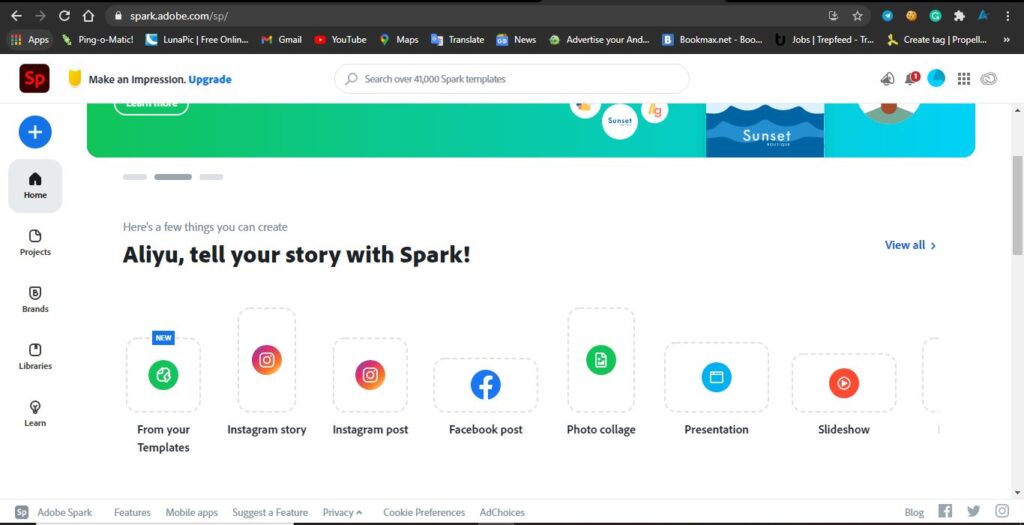Viewport: 1024px width, 525px height.
Task: Click the Adobe Spark footer link
Action: 54,513
